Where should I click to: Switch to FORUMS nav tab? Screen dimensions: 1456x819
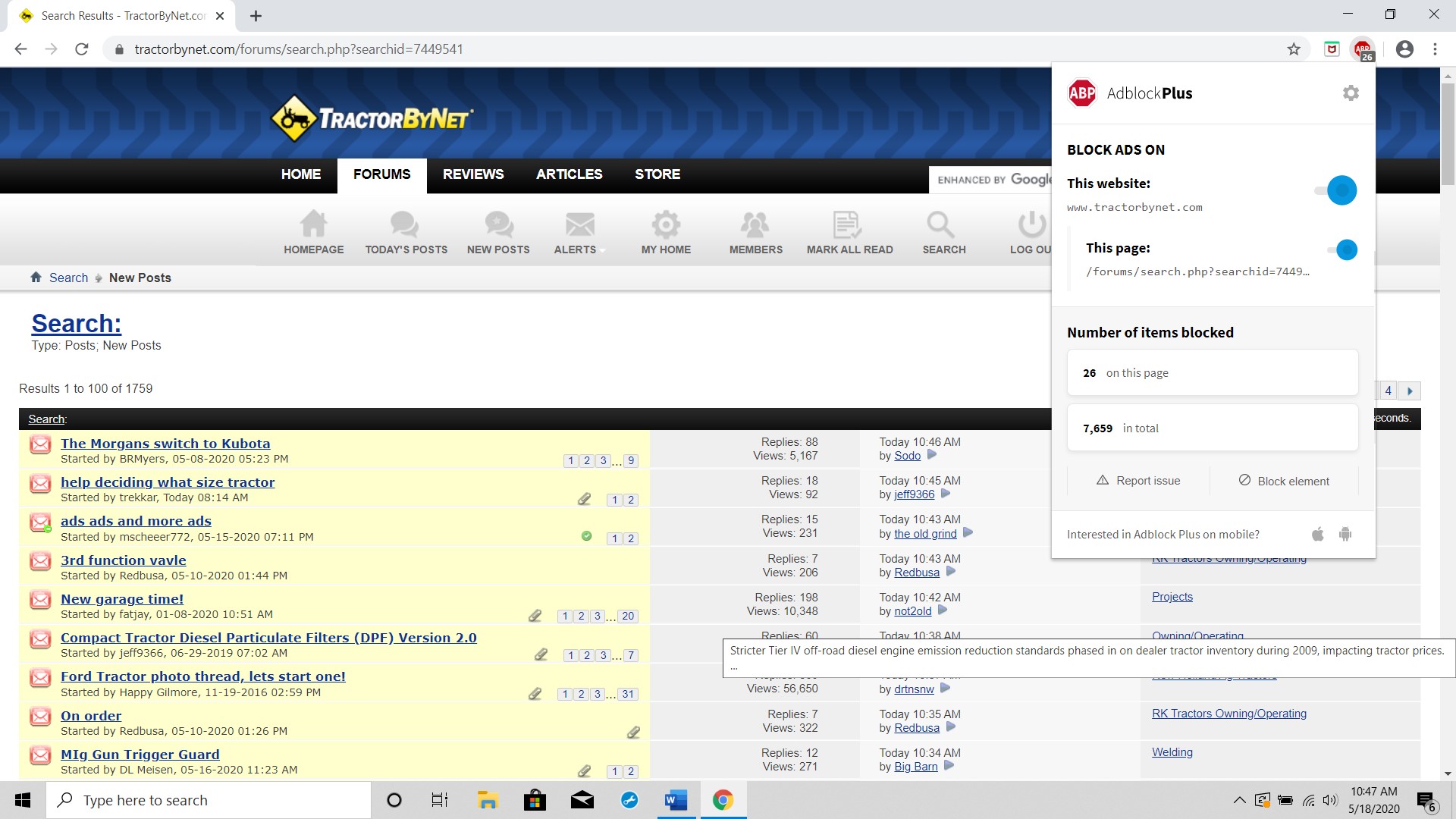click(381, 174)
